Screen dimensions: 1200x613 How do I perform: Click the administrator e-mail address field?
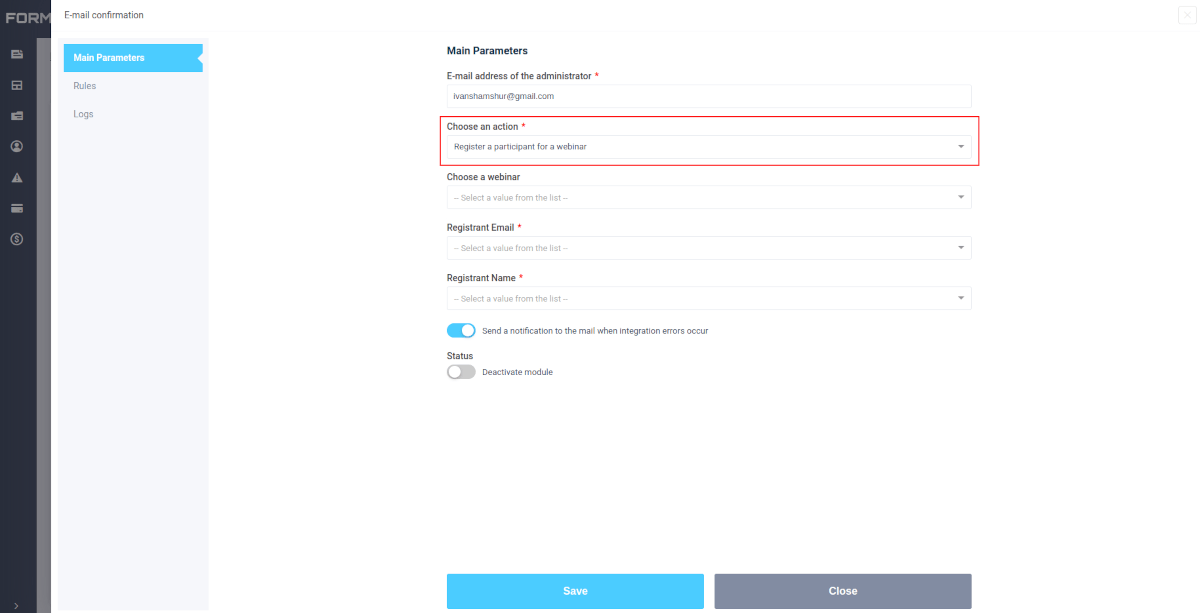708,96
